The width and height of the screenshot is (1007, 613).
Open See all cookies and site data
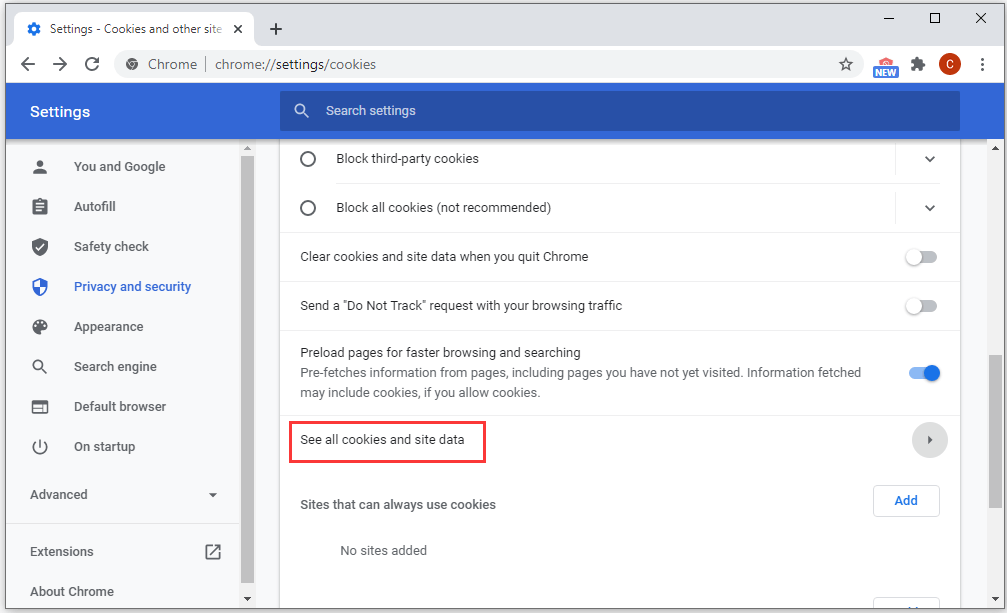pyautogui.click(x=382, y=440)
